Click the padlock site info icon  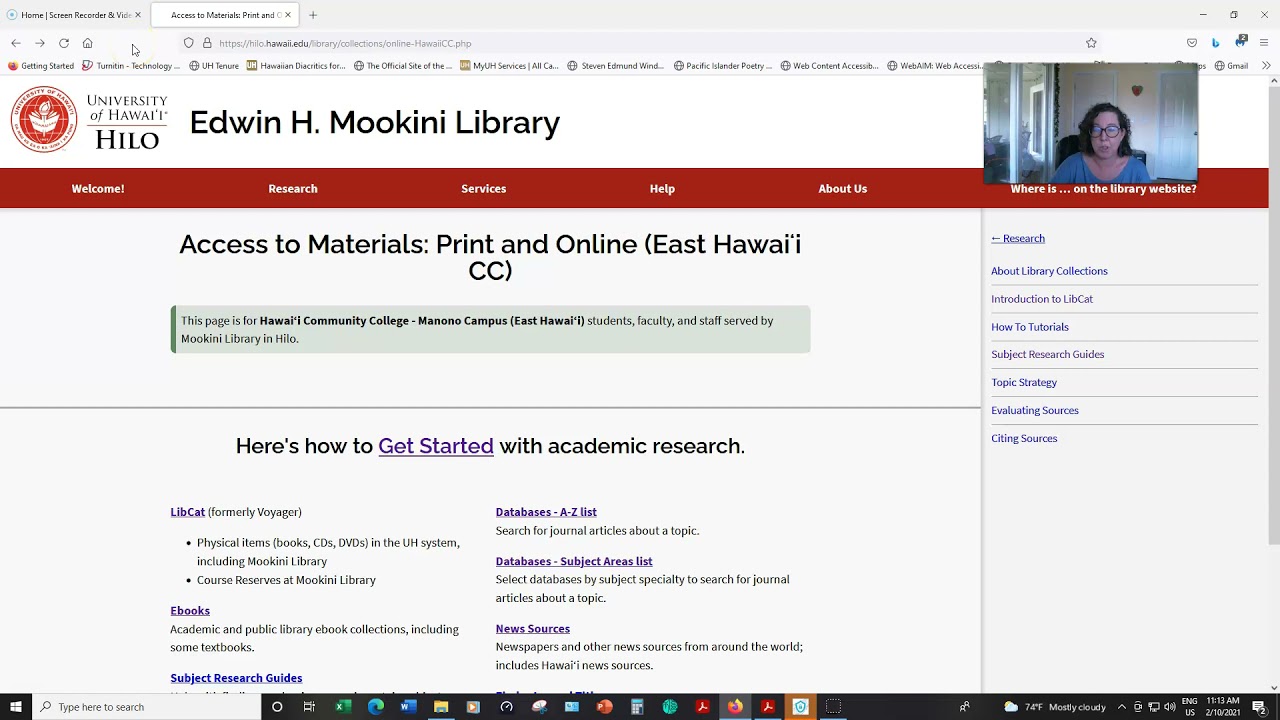207,43
